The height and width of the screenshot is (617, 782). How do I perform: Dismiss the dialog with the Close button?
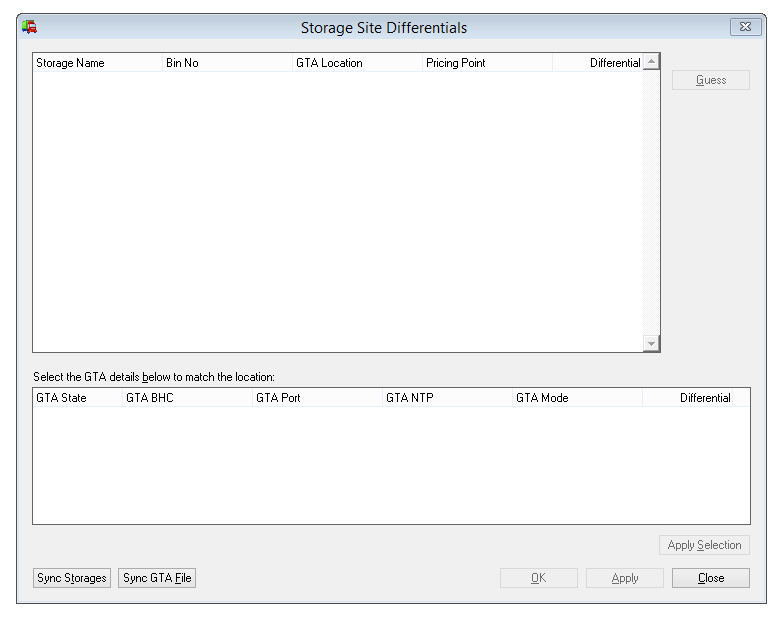click(710, 578)
